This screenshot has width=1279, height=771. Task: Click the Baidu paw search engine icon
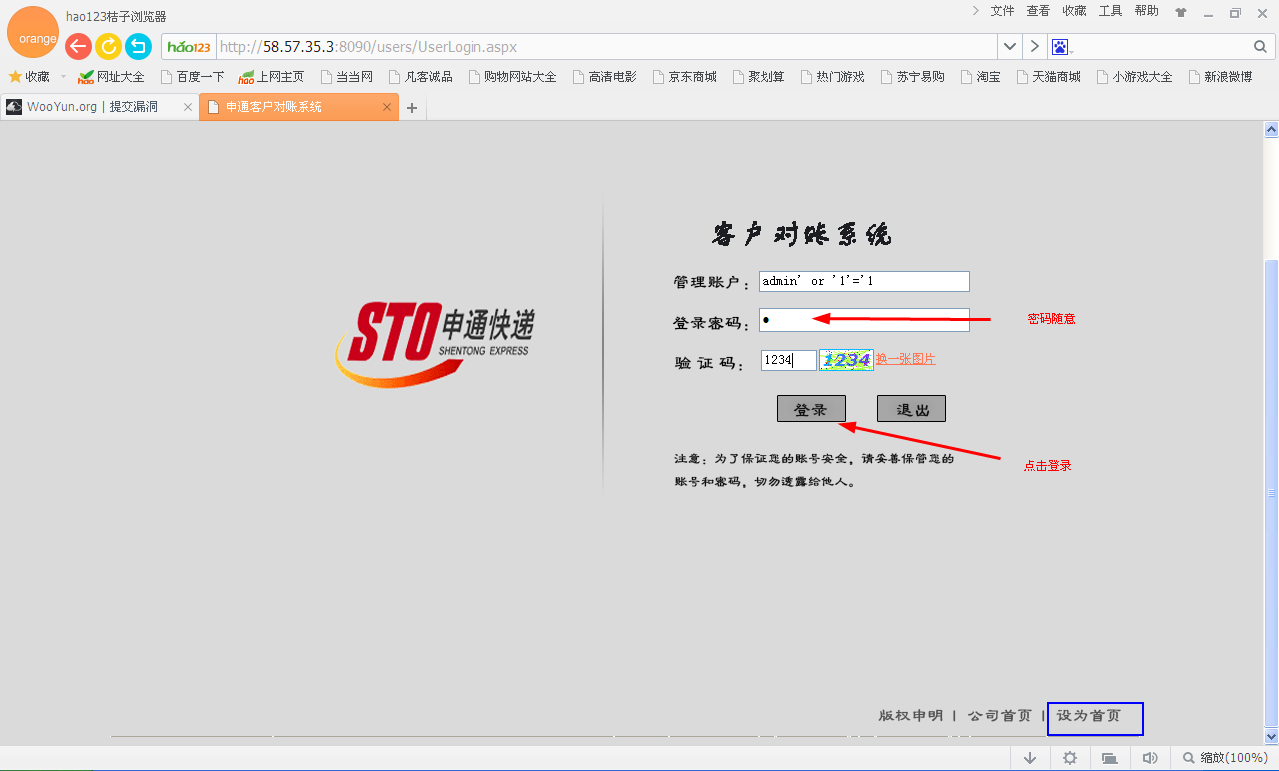[1060, 47]
